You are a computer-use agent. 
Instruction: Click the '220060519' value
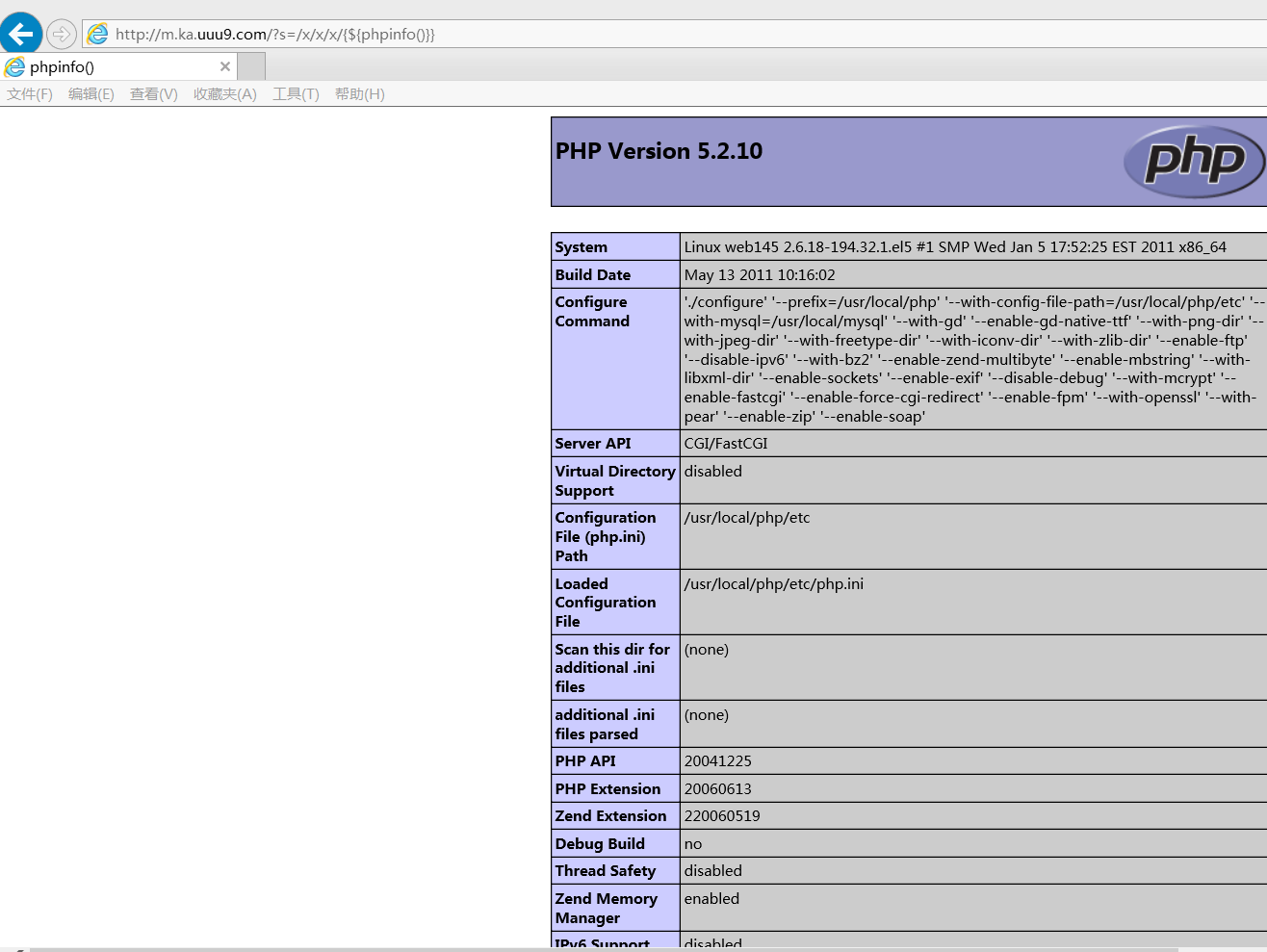click(x=722, y=816)
